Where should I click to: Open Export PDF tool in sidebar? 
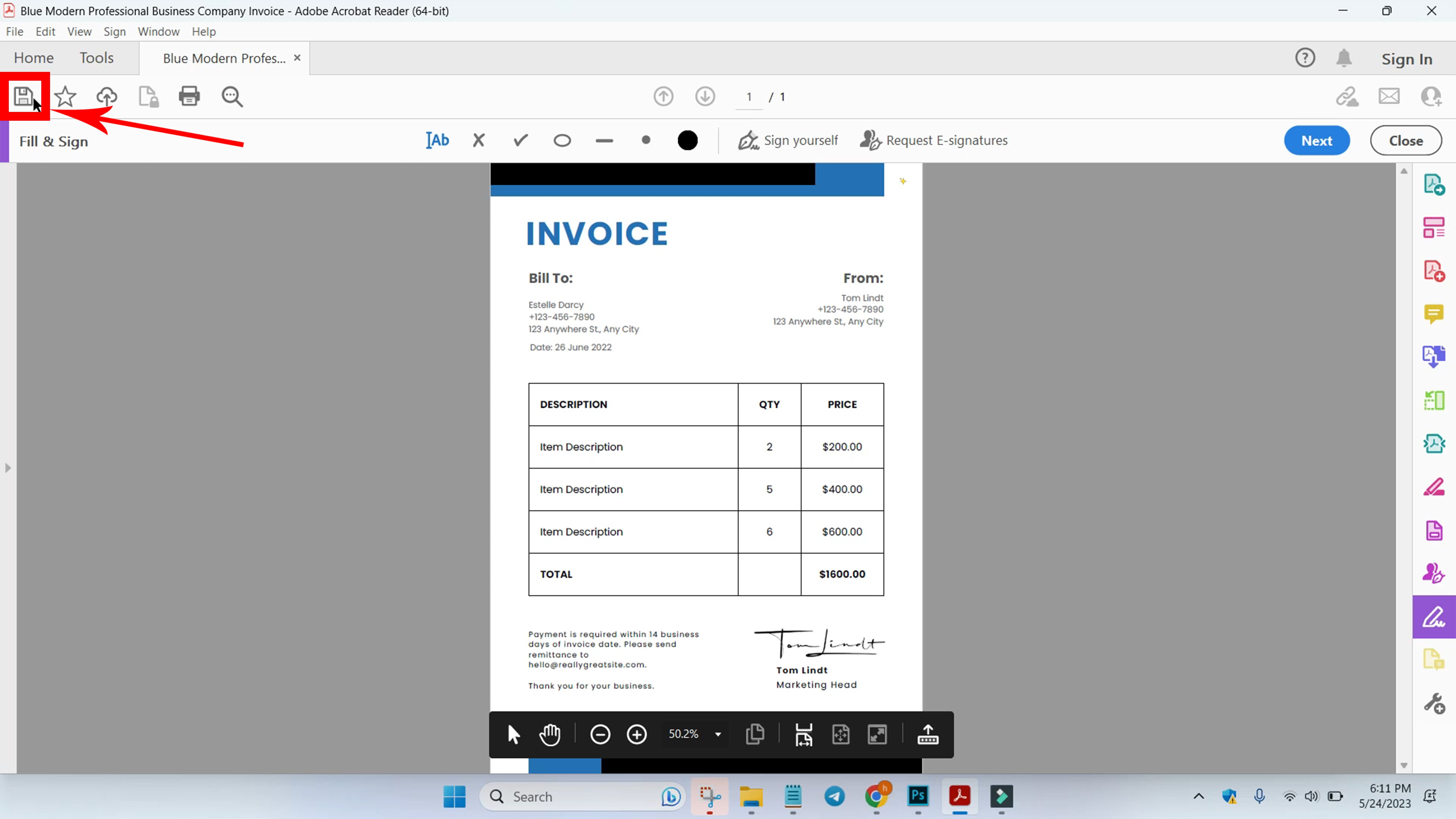[x=1434, y=357]
